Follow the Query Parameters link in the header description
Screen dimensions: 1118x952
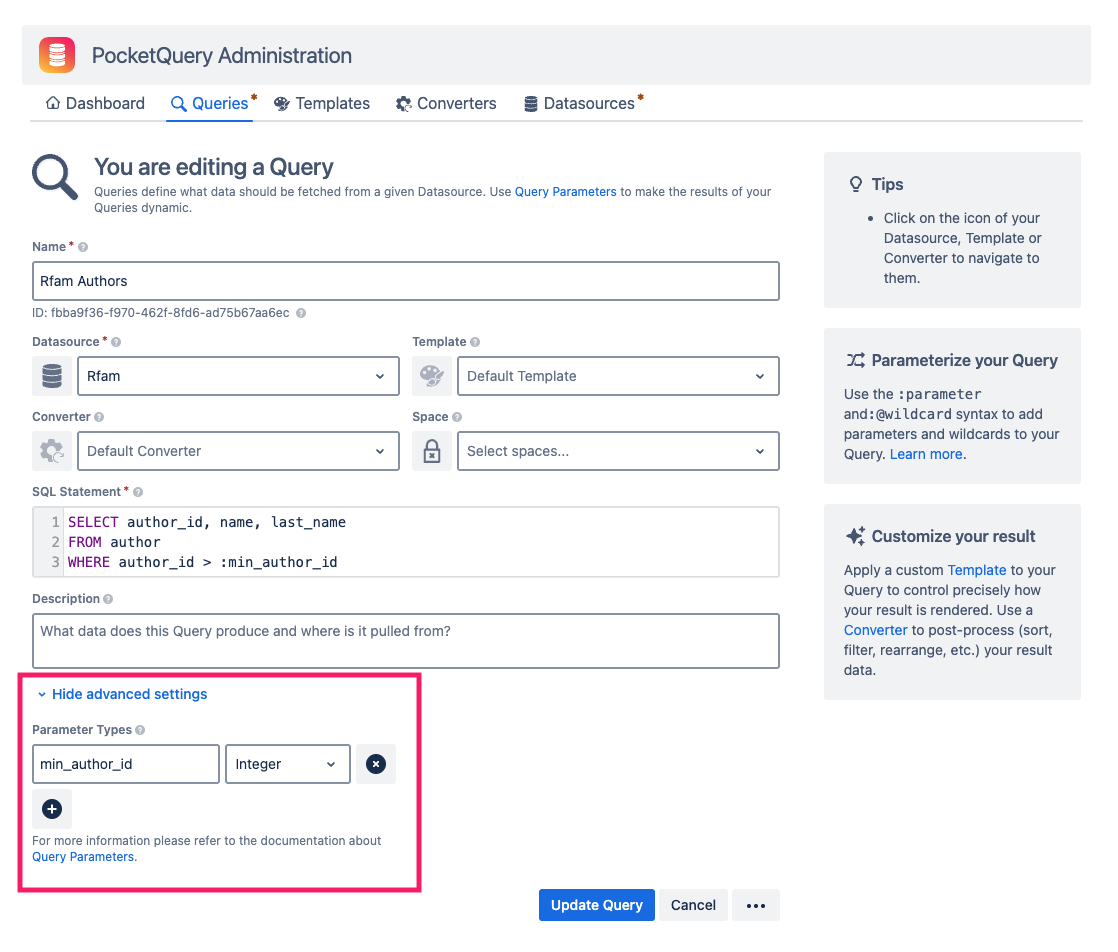click(565, 192)
